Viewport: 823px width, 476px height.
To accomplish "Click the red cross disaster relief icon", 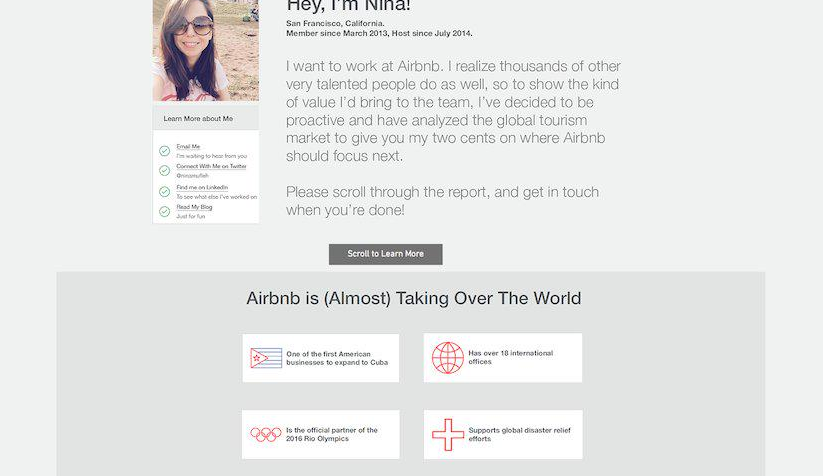I will click(448, 434).
